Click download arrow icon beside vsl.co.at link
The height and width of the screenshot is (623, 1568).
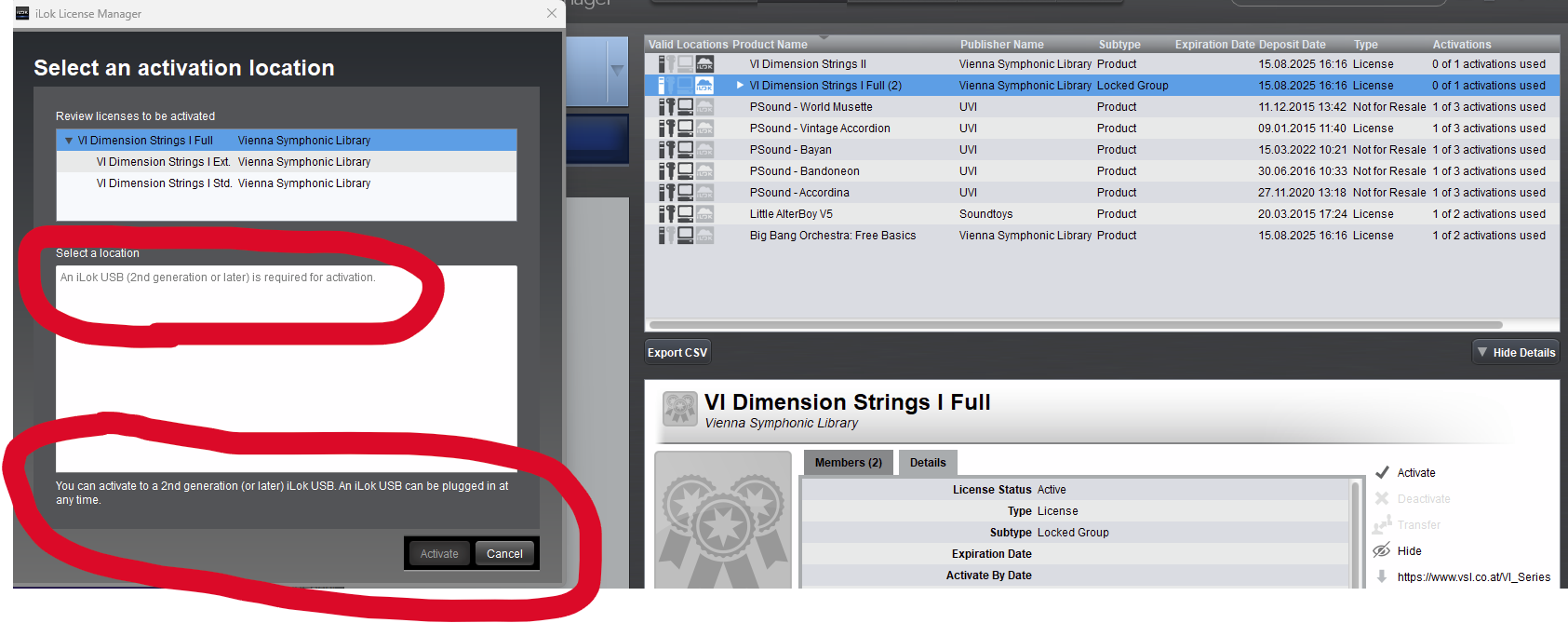(x=1382, y=576)
